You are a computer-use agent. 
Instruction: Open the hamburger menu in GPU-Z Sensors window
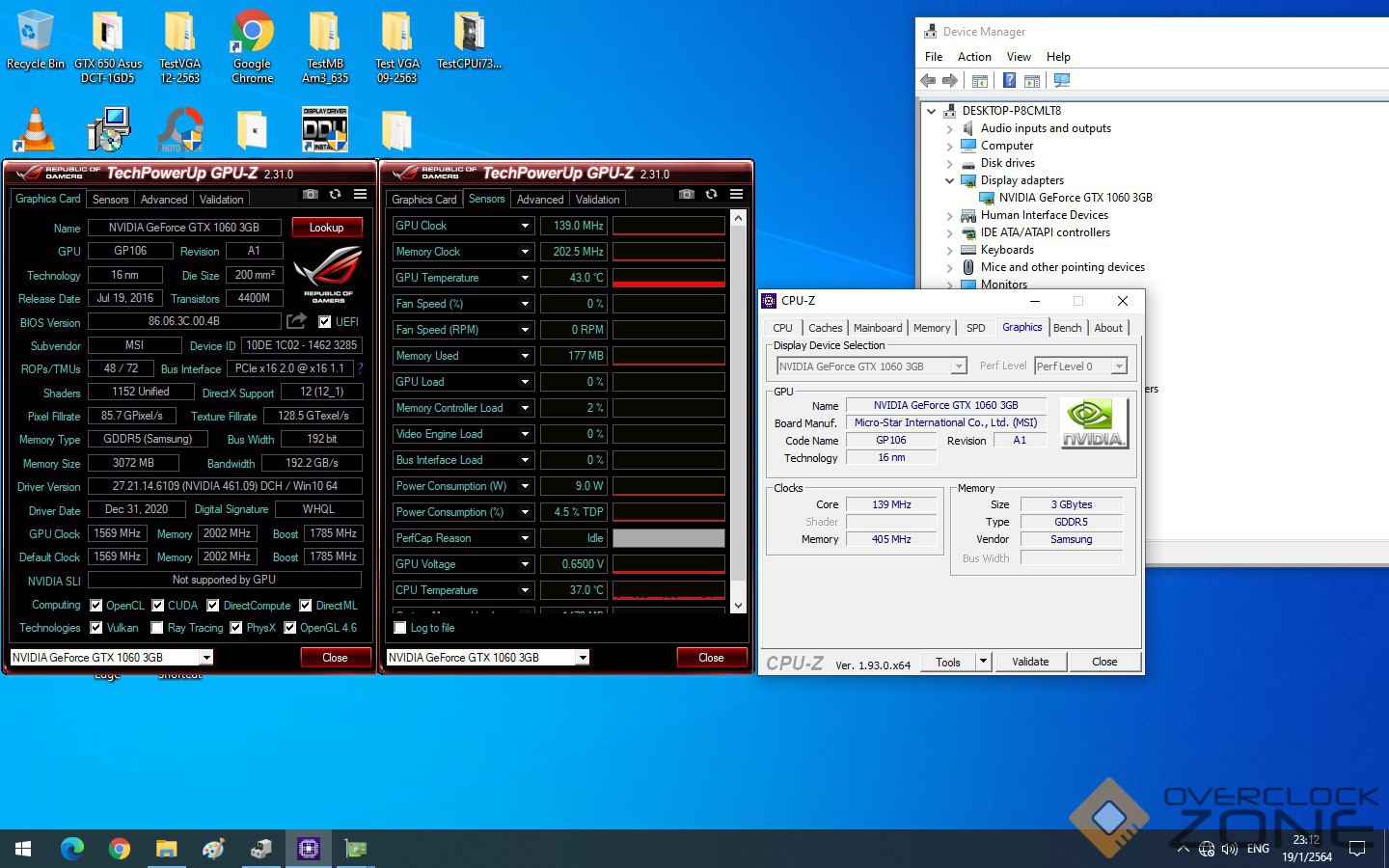pos(736,195)
